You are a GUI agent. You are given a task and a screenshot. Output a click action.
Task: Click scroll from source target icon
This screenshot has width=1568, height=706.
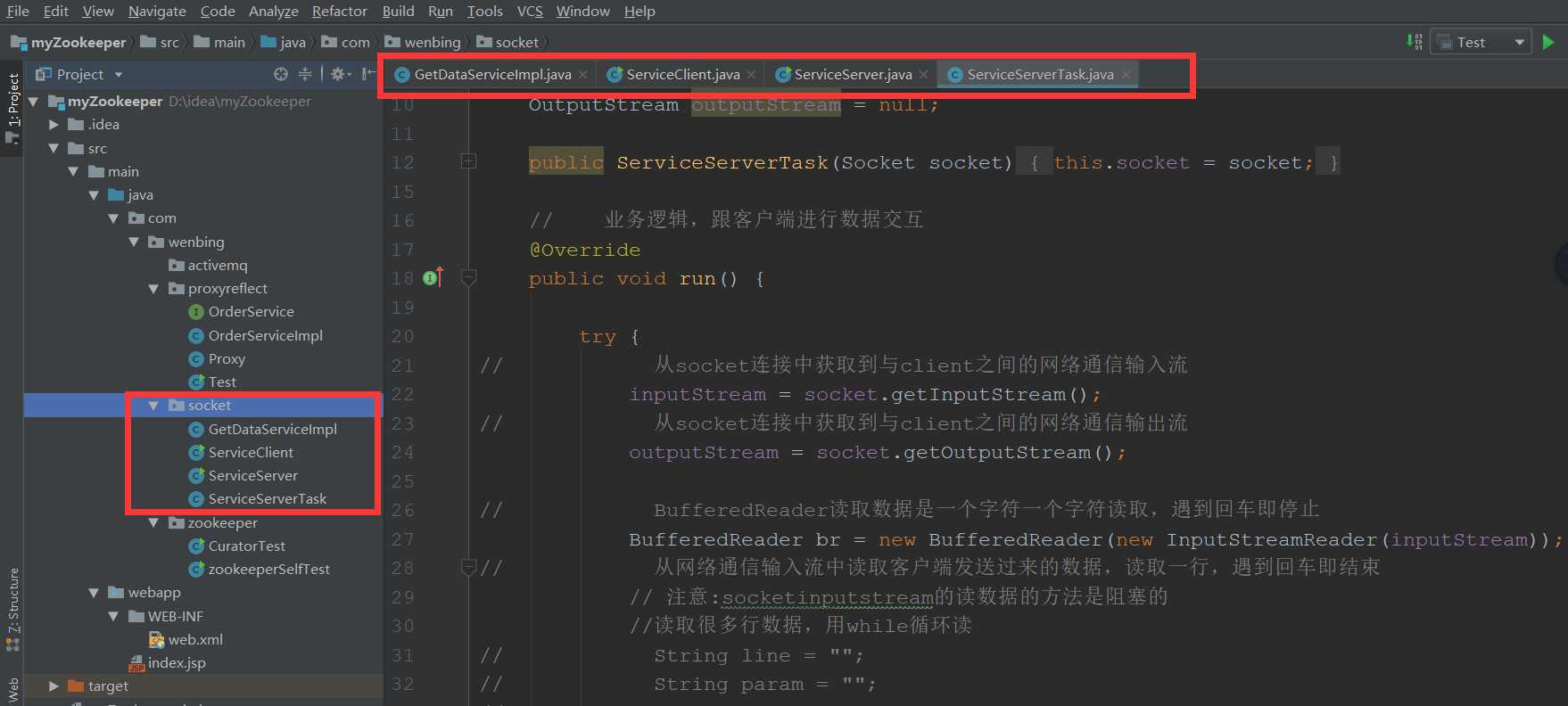coord(281,74)
